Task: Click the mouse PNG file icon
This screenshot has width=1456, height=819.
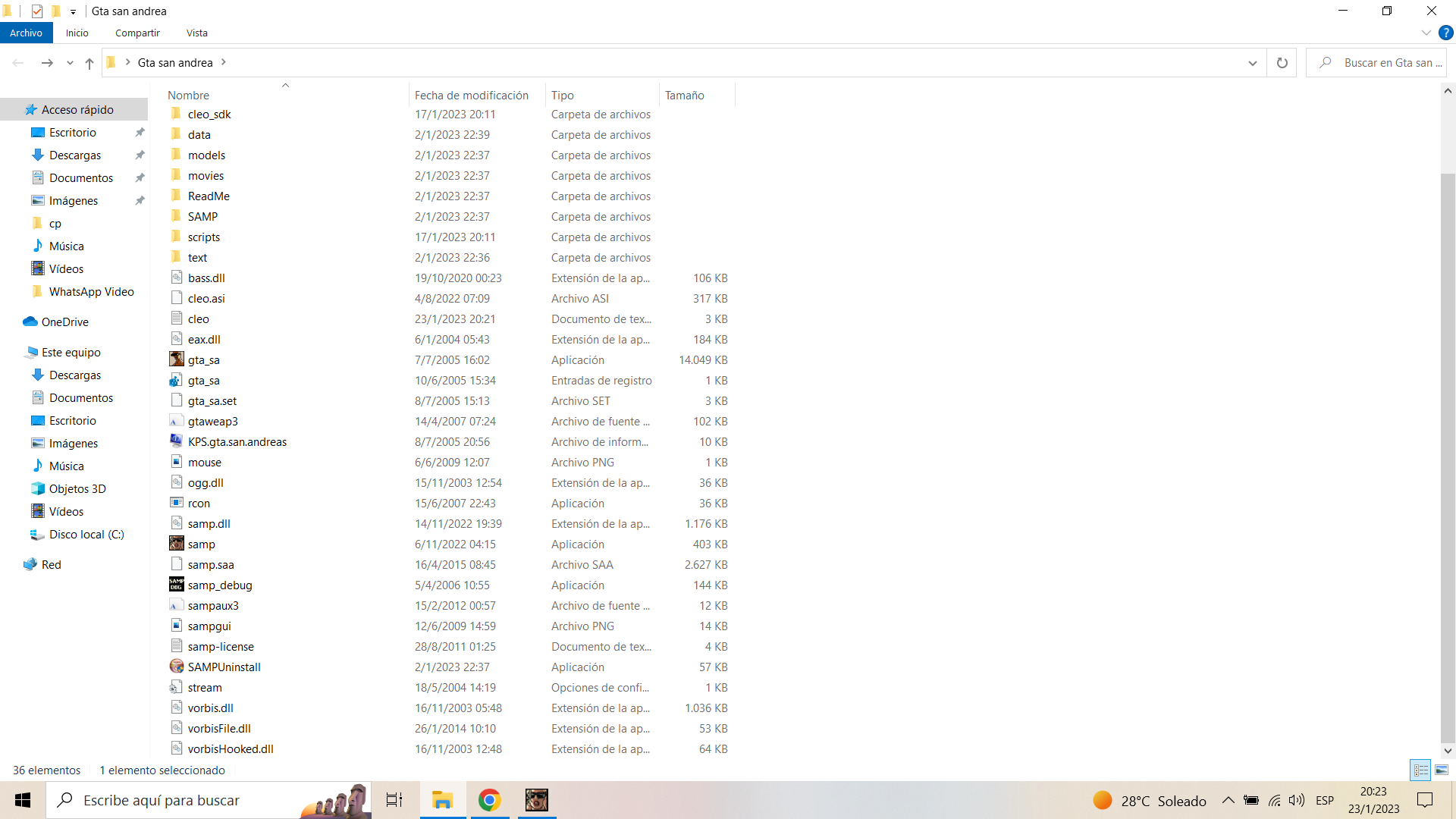Action: [x=176, y=462]
